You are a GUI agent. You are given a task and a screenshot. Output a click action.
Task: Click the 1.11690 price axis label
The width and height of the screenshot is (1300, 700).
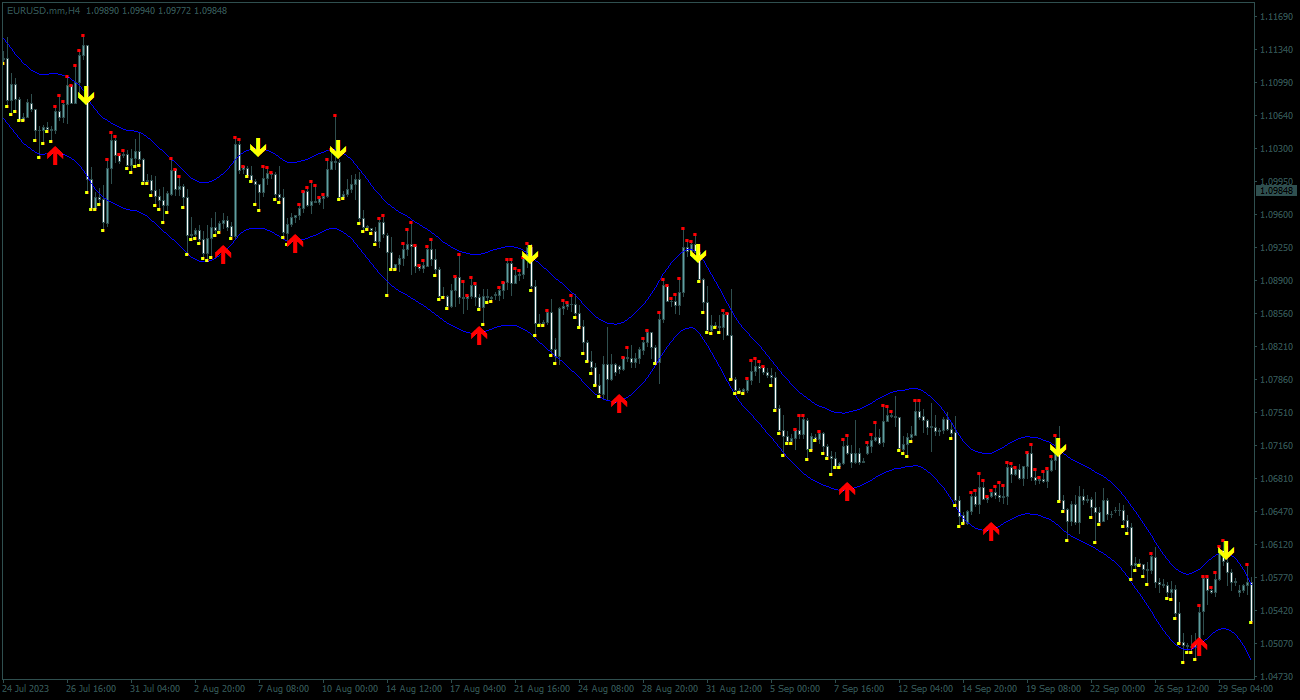[1276, 17]
